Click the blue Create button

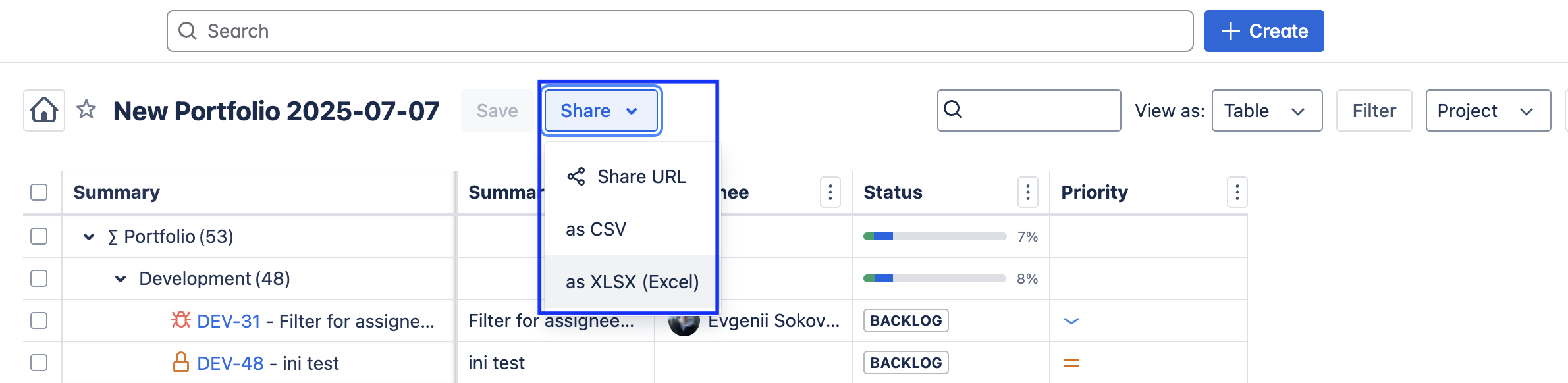tap(1264, 31)
